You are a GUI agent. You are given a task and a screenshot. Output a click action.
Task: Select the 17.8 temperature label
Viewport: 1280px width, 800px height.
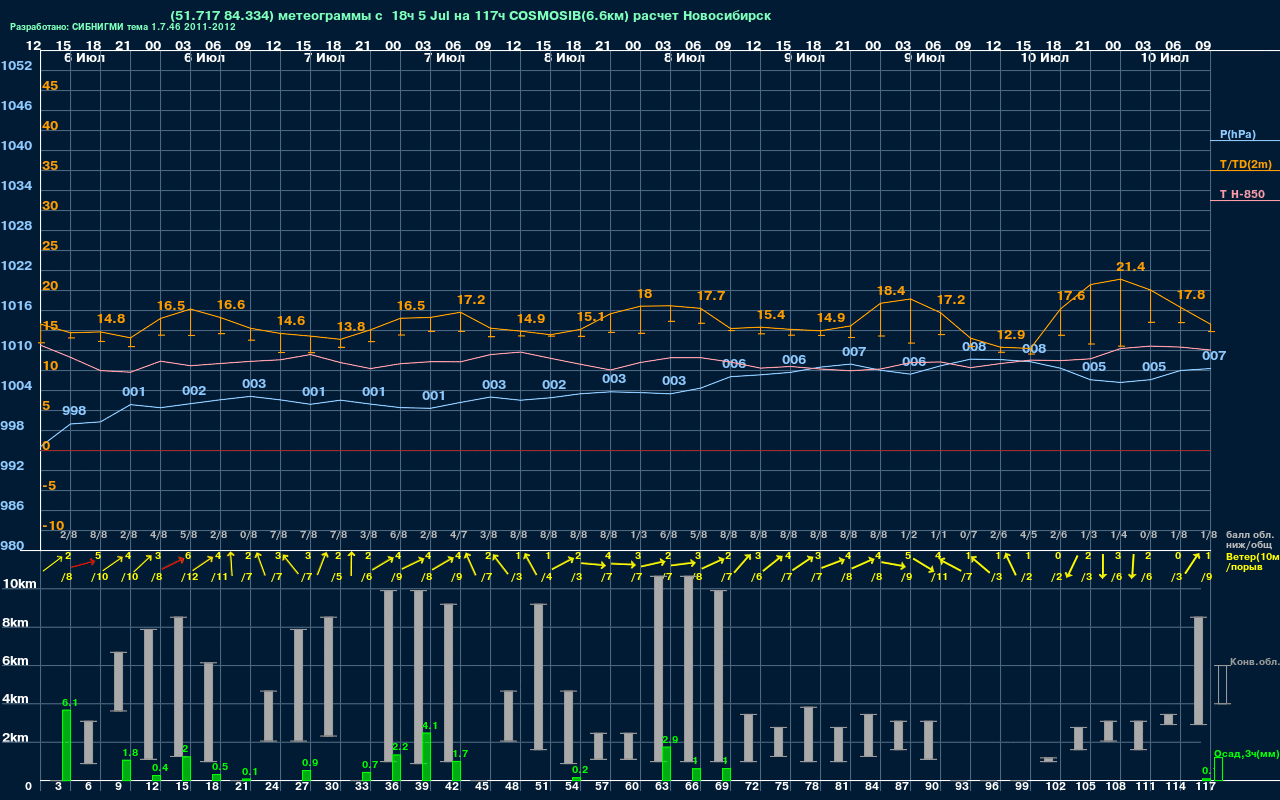pyautogui.click(x=1191, y=295)
